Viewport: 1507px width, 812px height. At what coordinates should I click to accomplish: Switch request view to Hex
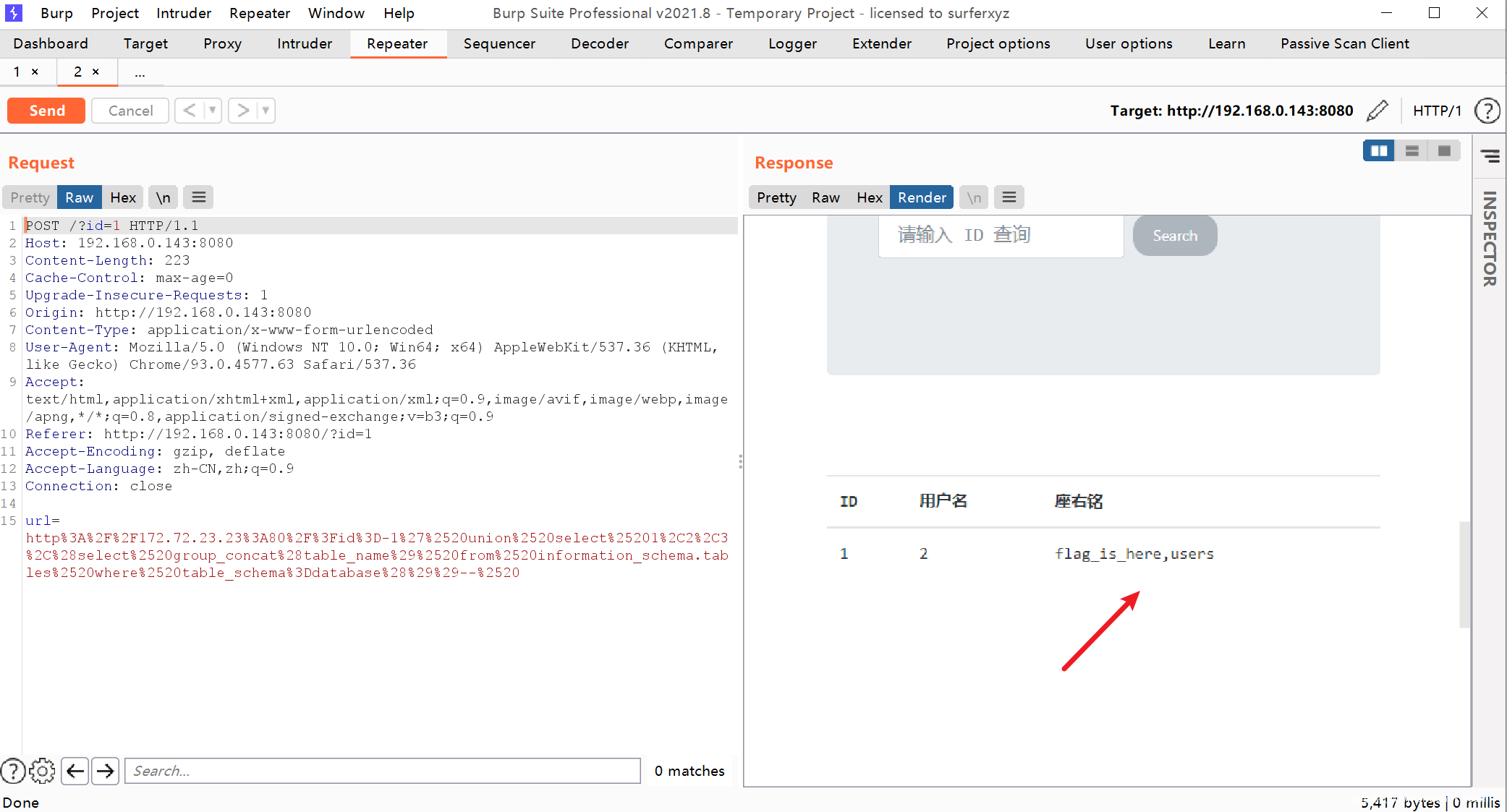tap(123, 197)
